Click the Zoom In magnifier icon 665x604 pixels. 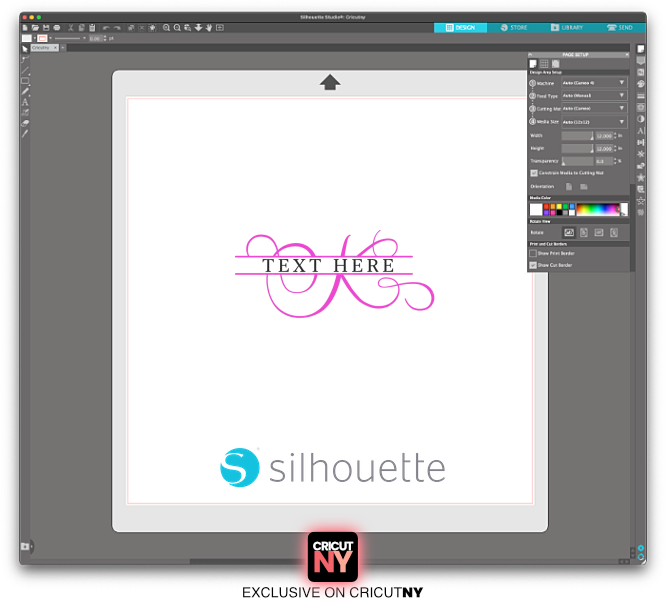point(166,27)
